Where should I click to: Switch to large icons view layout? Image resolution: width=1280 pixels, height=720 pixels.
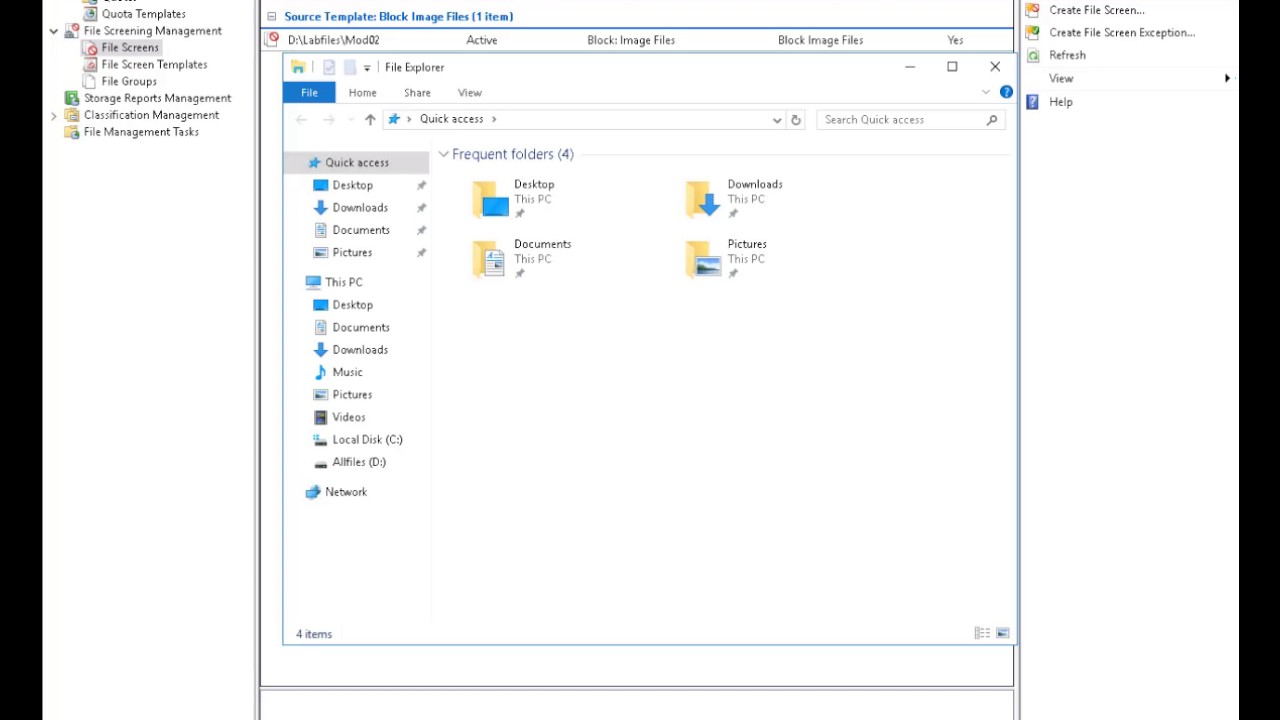[x=1002, y=633]
